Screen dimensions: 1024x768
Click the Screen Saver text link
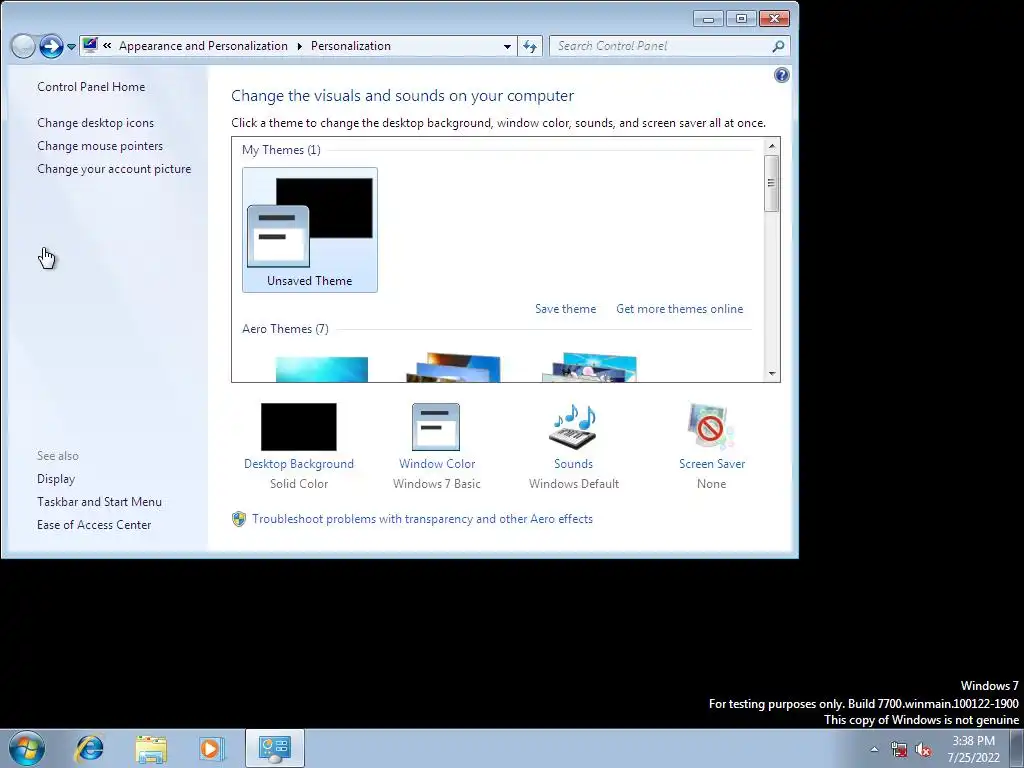tap(712, 464)
